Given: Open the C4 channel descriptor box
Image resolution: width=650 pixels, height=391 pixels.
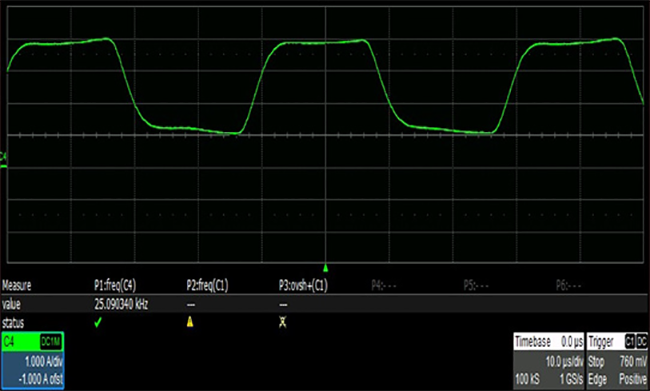Looking at the screenshot, I should coord(32,360).
